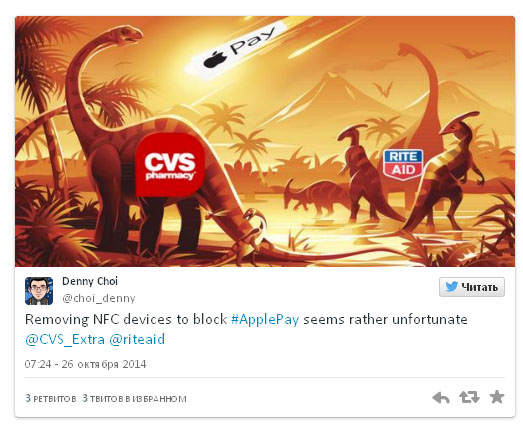Open Denny Choi's profile name
The image size is (523, 430).
click(x=90, y=281)
